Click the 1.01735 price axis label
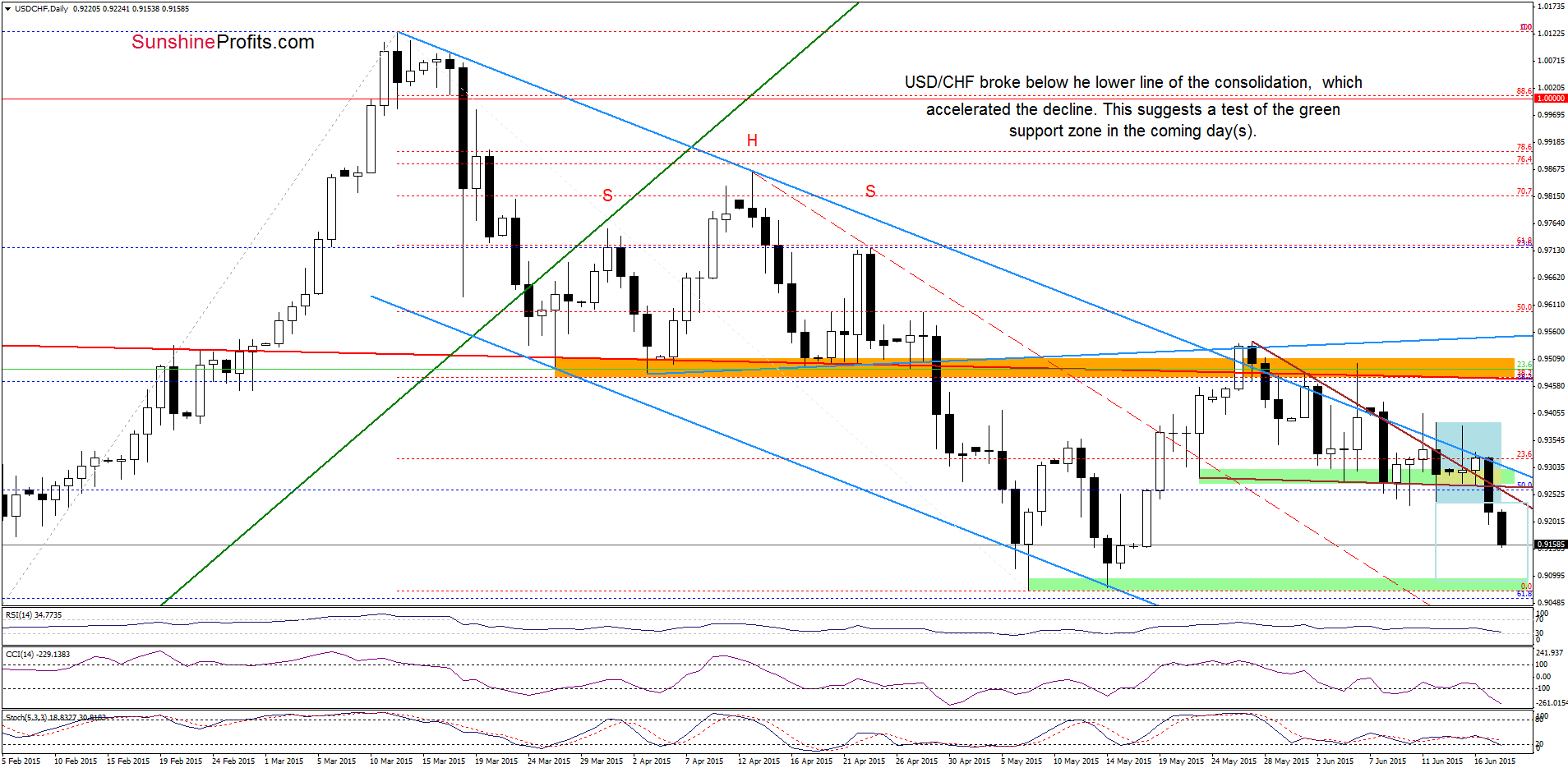 1551,7
